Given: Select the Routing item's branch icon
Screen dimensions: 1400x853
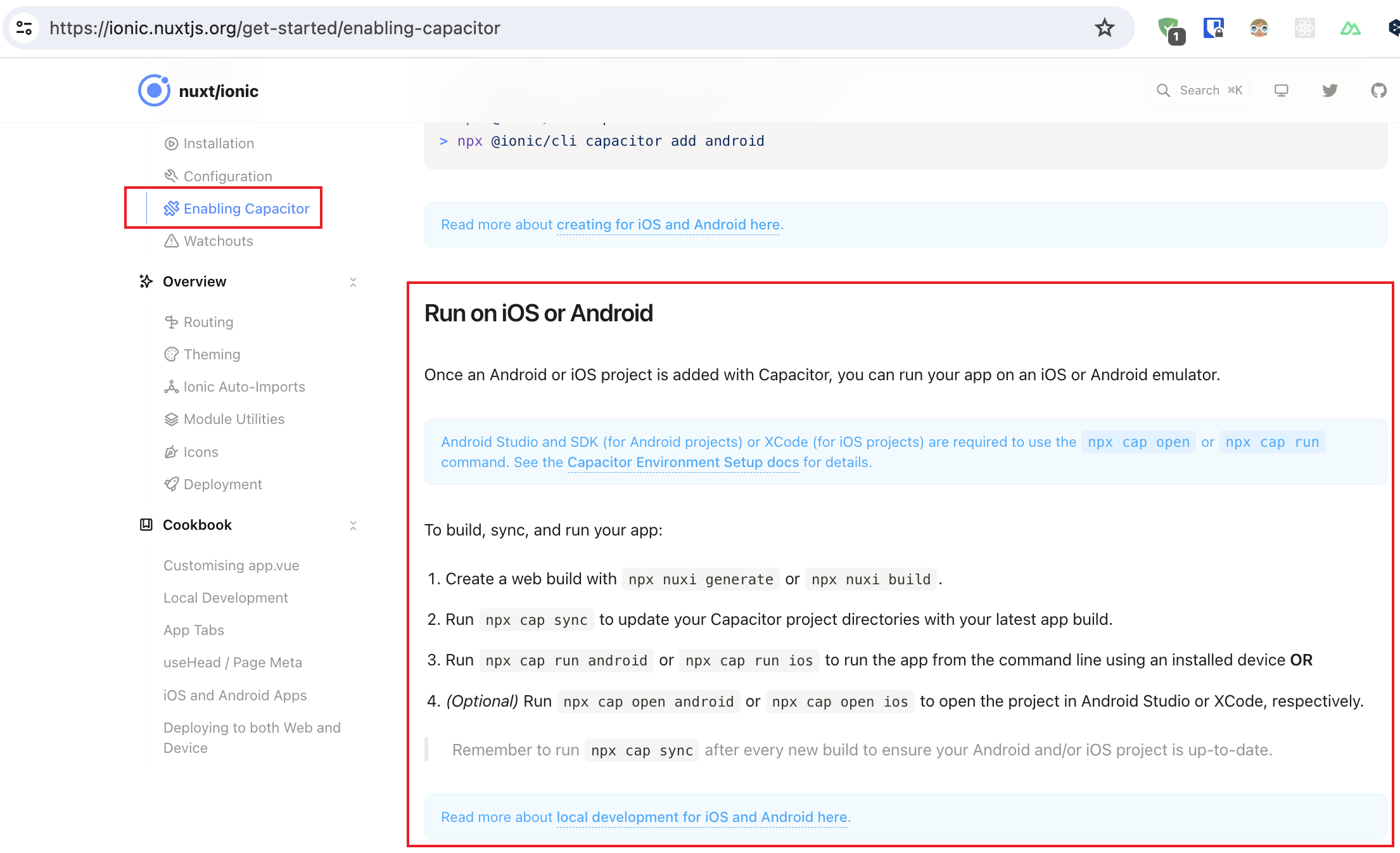Looking at the screenshot, I should [x=170, y=322].
